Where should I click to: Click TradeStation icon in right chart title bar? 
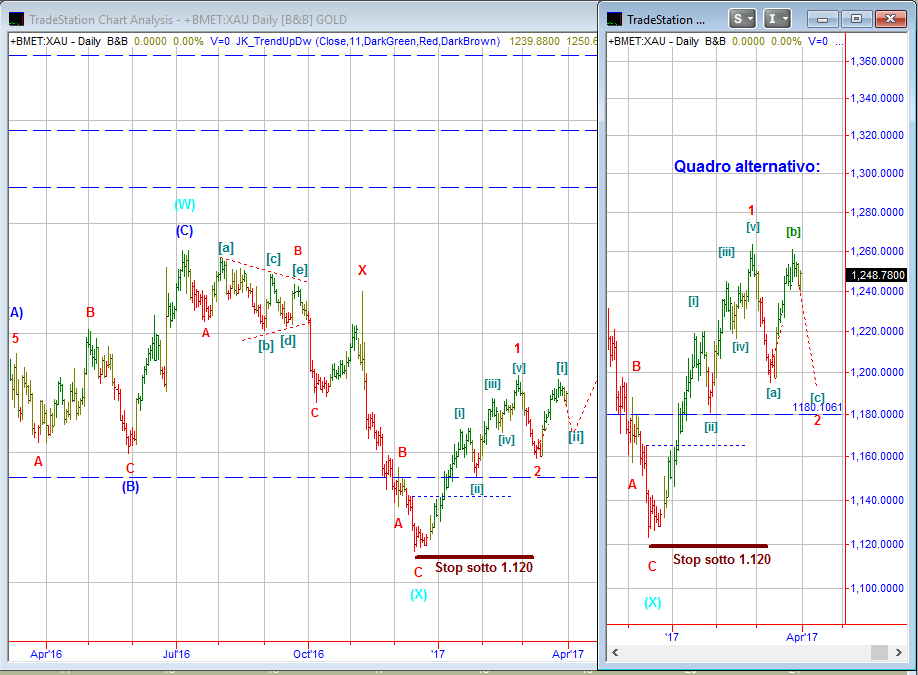coord(614,19)
